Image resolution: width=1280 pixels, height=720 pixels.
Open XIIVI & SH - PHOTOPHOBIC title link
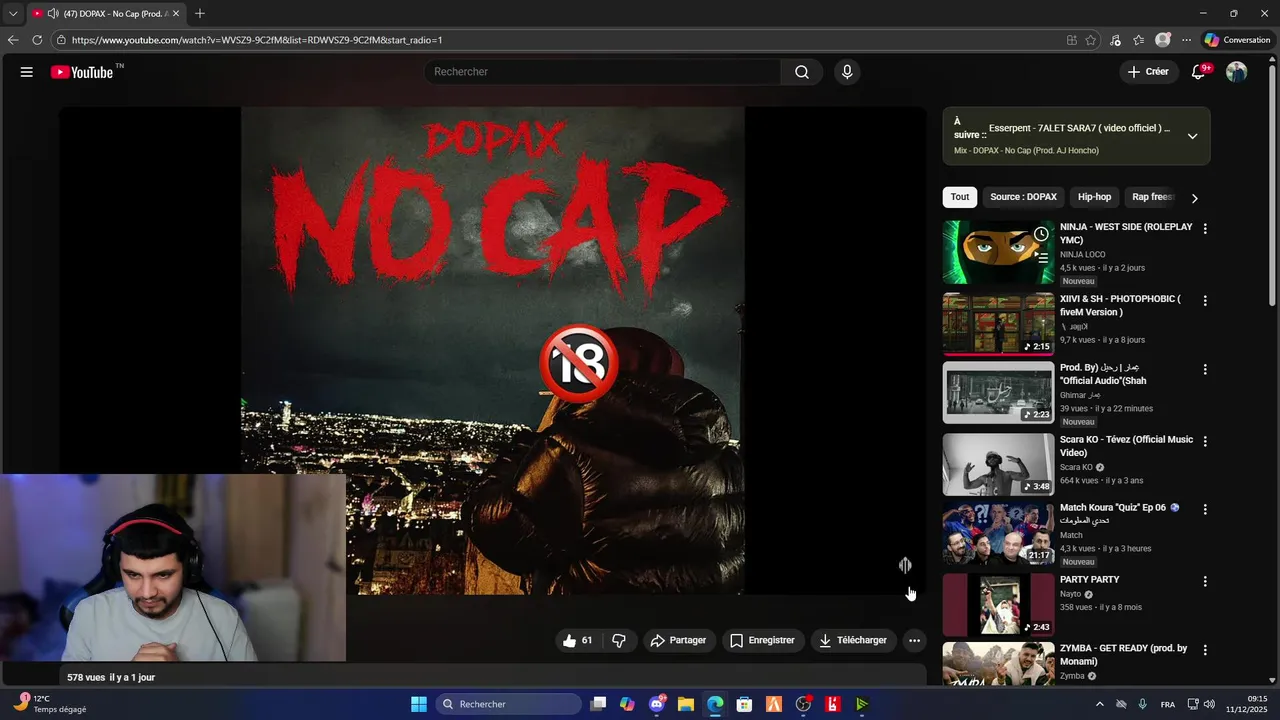[1120, 305]
